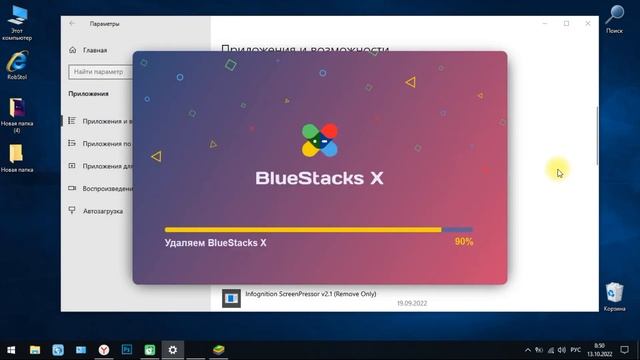Select Этот компьютер desktop icon
Viewport: 640px width, 360px height.
click(17, 23)
